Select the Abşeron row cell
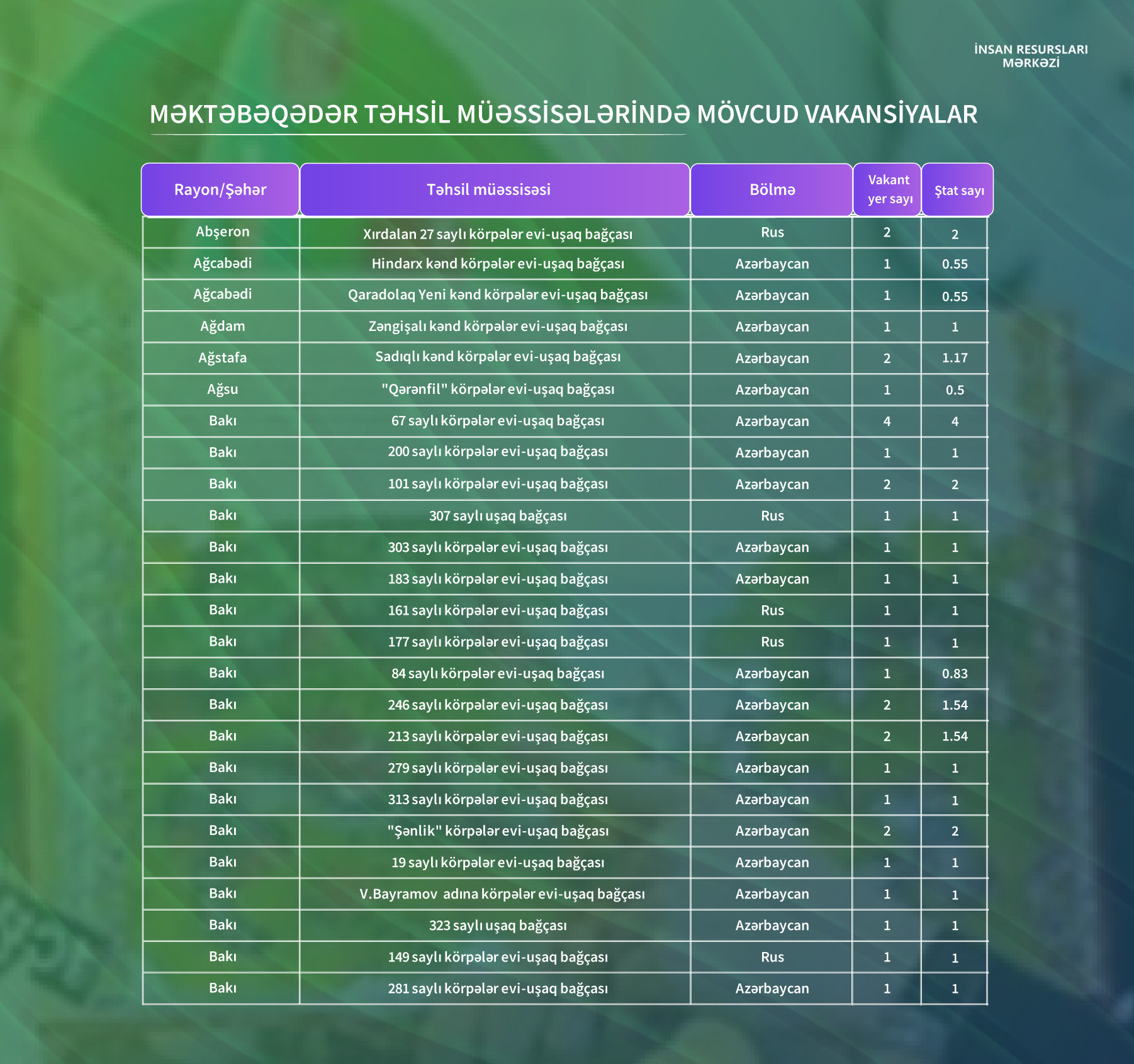Screen dimensions: 1134x1064 point(222,232)
